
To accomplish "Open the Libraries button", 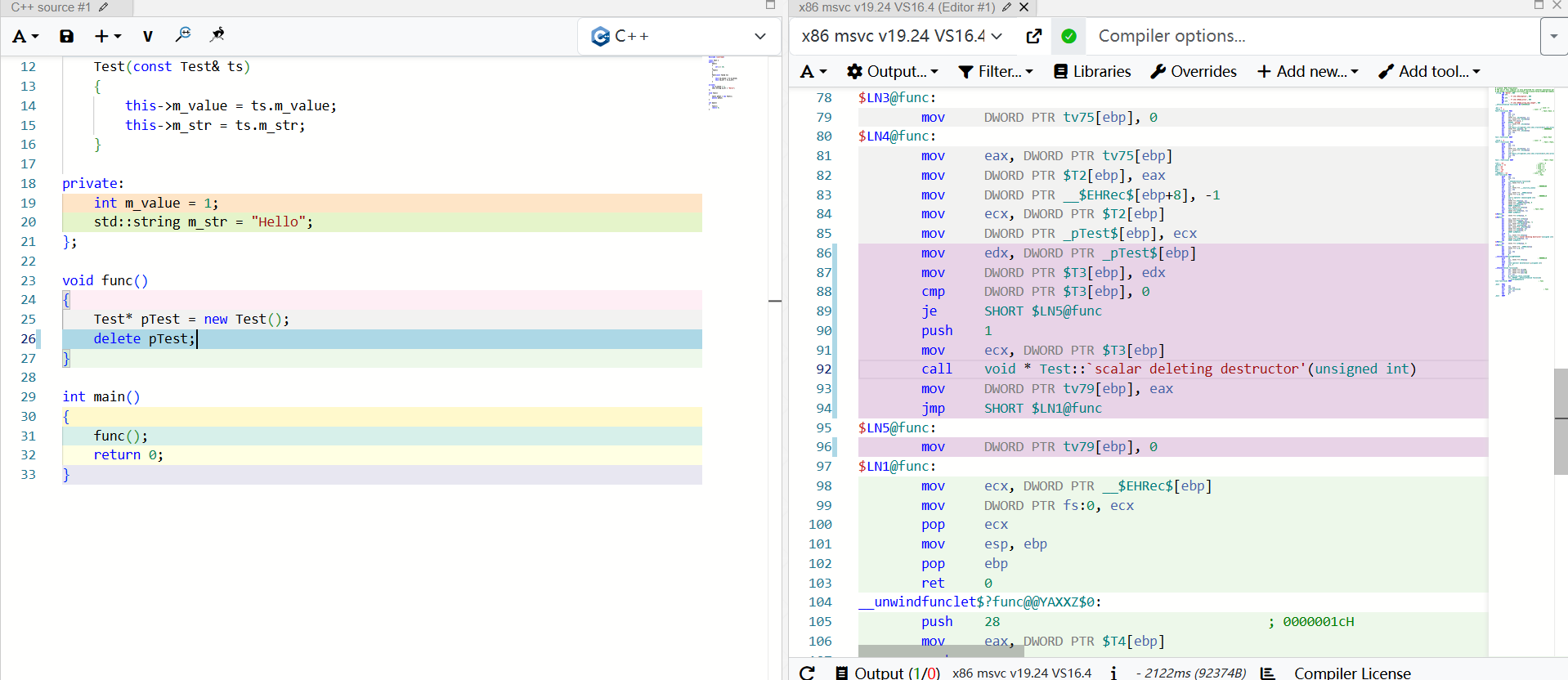I will (1092, 72).
